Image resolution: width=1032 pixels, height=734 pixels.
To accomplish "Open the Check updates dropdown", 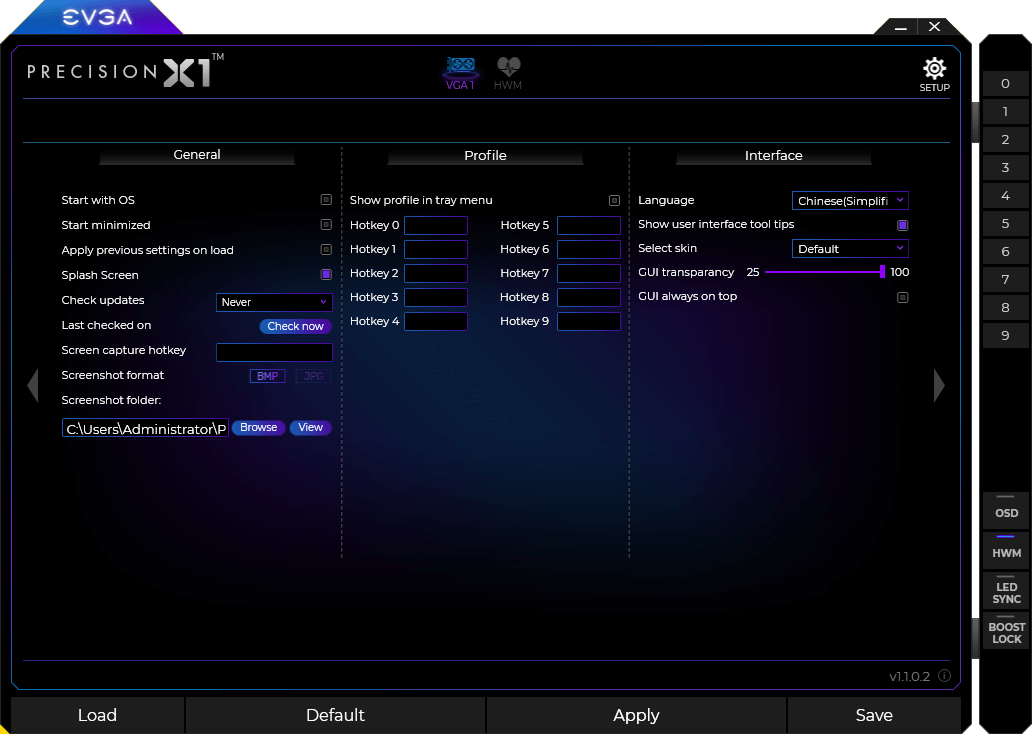I will [x=274, y=302].
